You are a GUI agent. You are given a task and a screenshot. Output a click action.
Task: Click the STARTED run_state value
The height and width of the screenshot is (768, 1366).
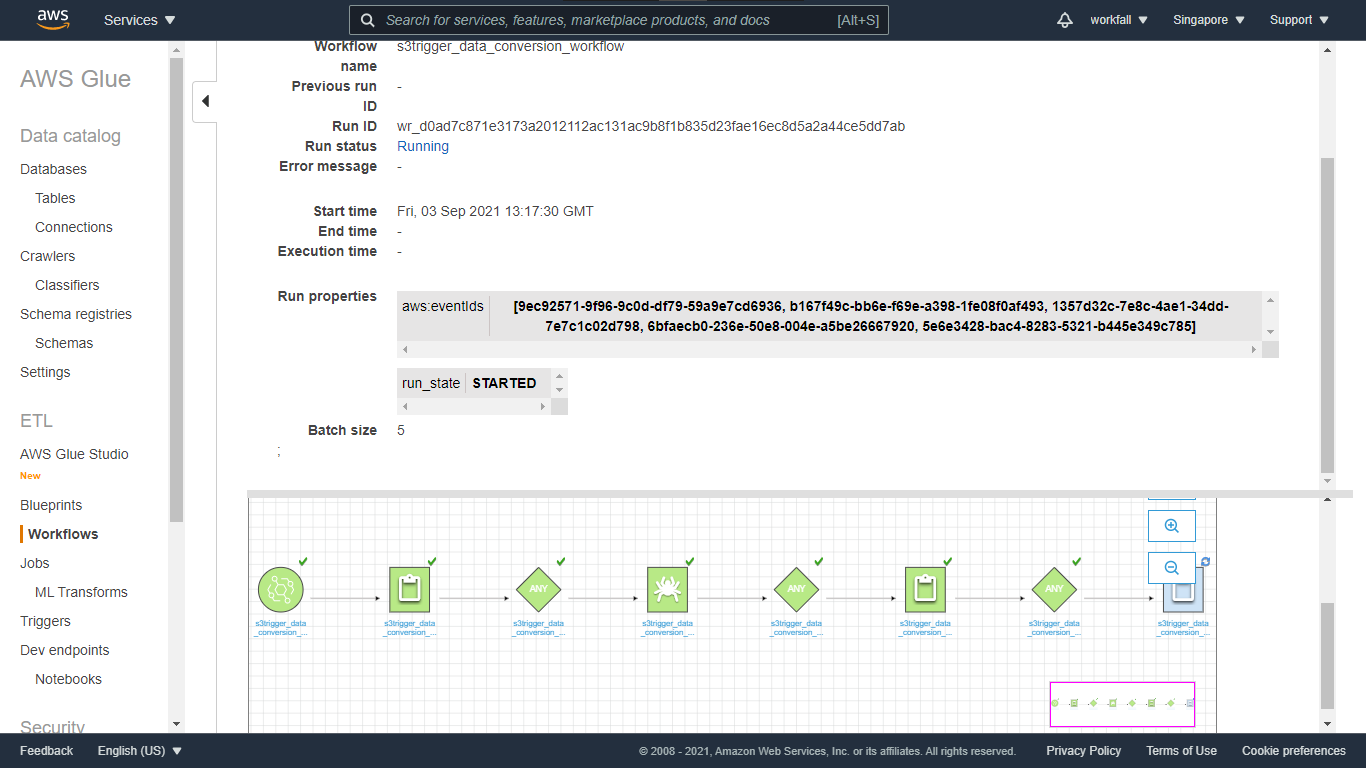[x=505, y=383]
